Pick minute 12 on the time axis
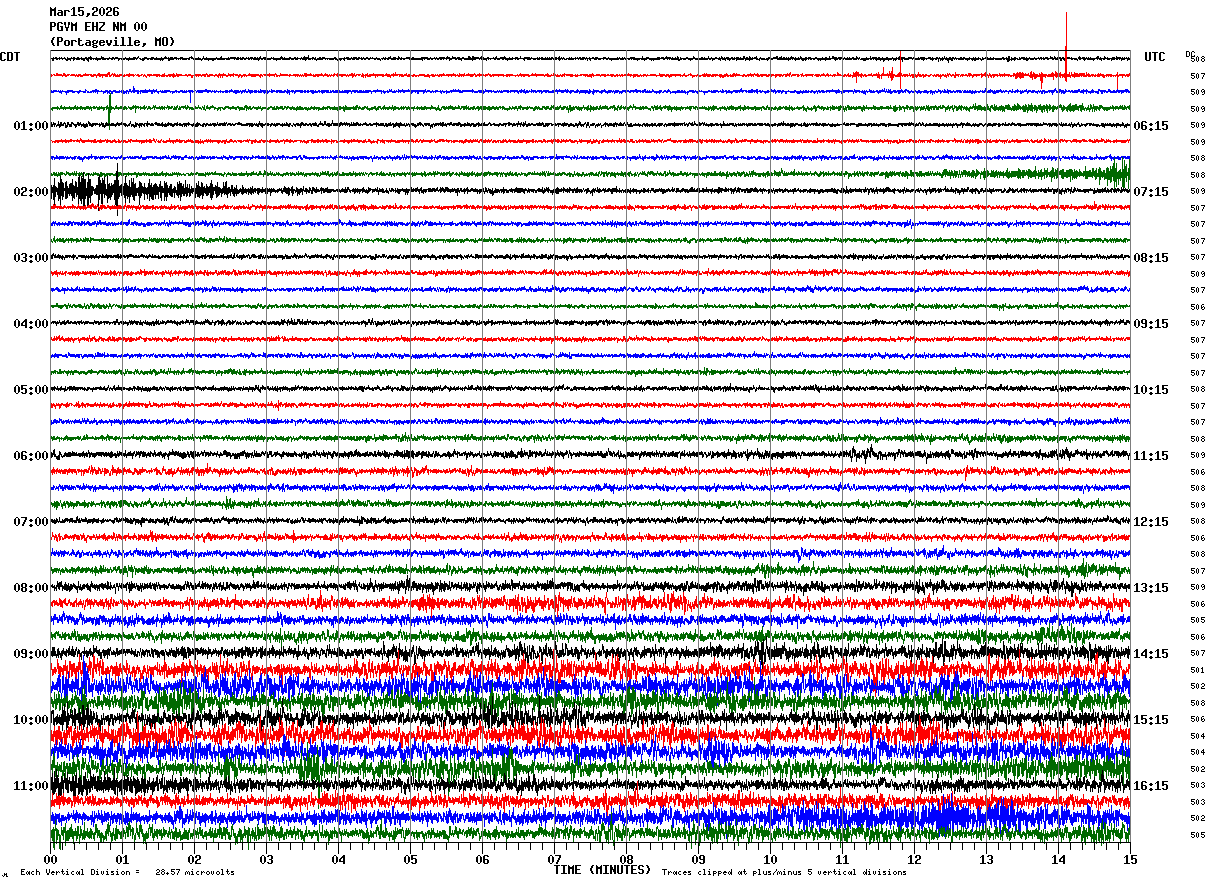 tap(915, 859)
